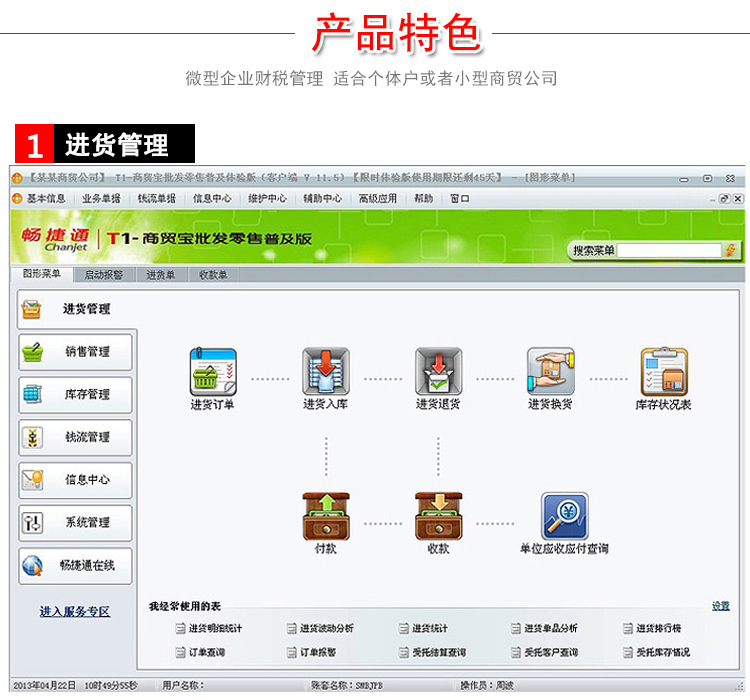Open the 进货退货 purchase return icon
750x700 pixels.
(x=439, y=371)
